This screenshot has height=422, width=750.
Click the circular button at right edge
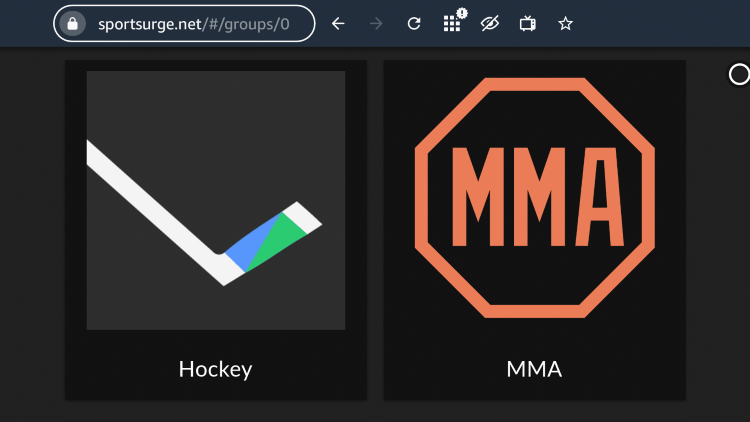tap(739, 75)
